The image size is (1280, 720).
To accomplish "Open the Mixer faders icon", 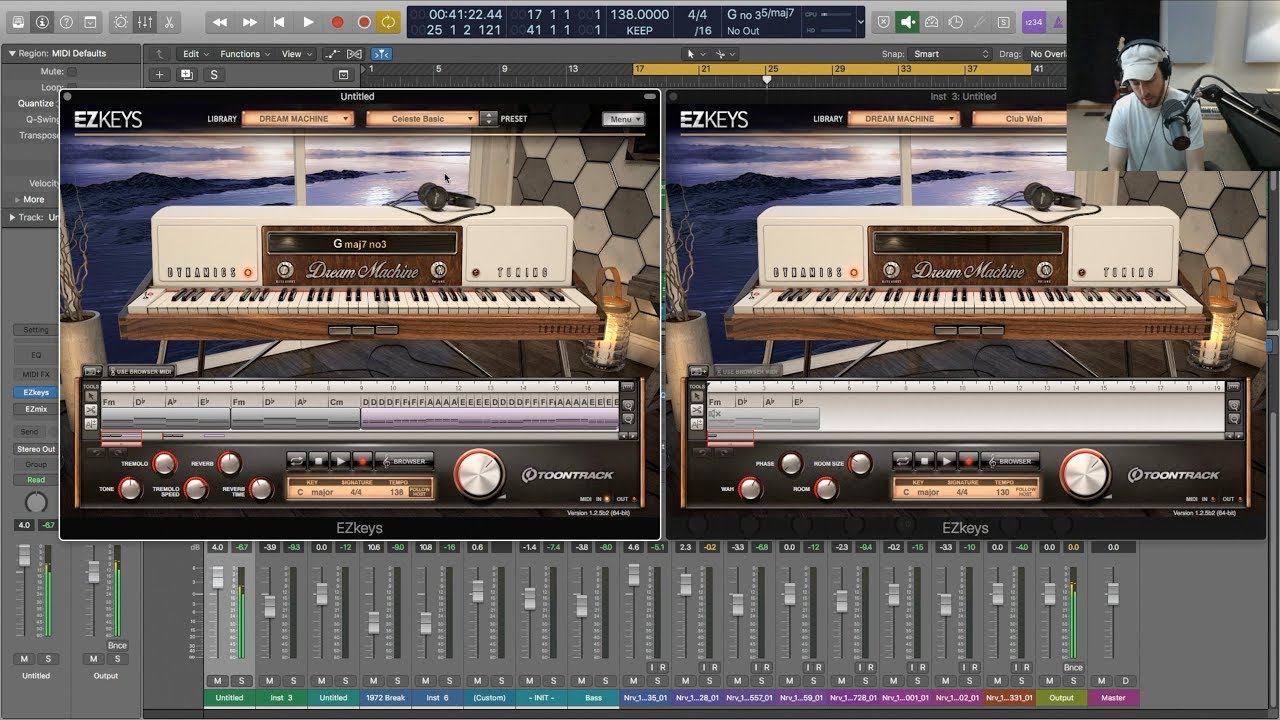I will point(144,21).
